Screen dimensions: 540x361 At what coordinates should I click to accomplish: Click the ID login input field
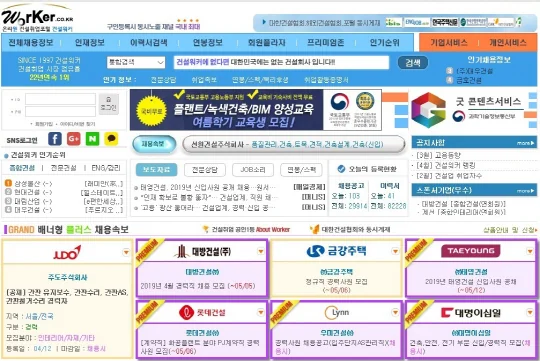pyautogui.click(x=60, y=99)
